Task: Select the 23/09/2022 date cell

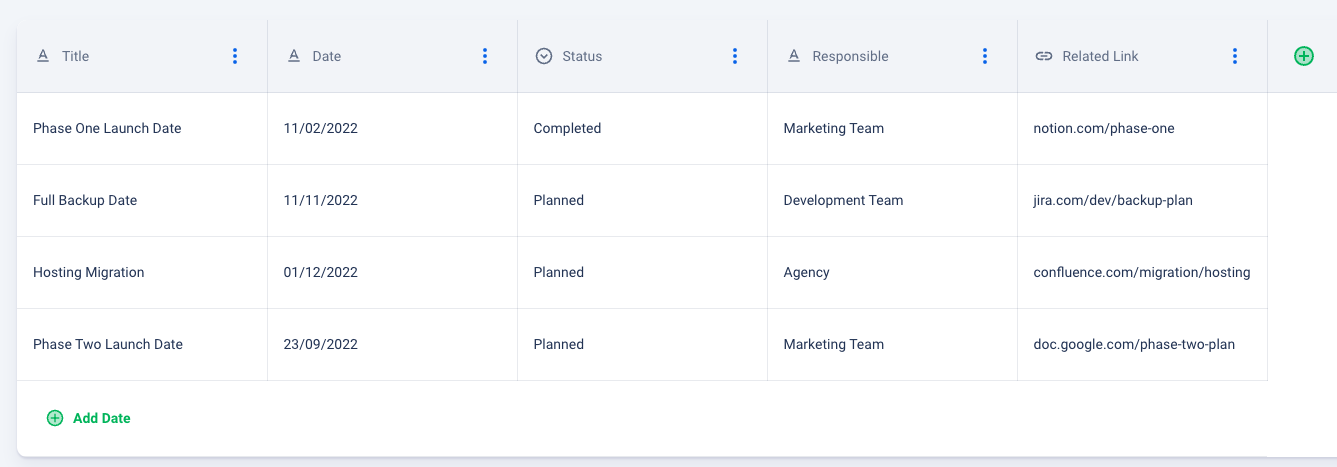Action: coord(321,344)
